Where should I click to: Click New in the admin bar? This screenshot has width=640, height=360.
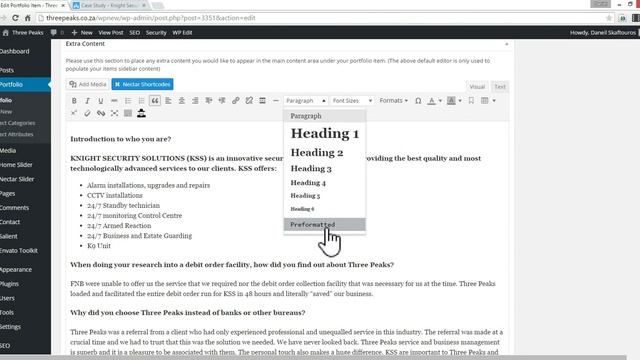[82, 33]
